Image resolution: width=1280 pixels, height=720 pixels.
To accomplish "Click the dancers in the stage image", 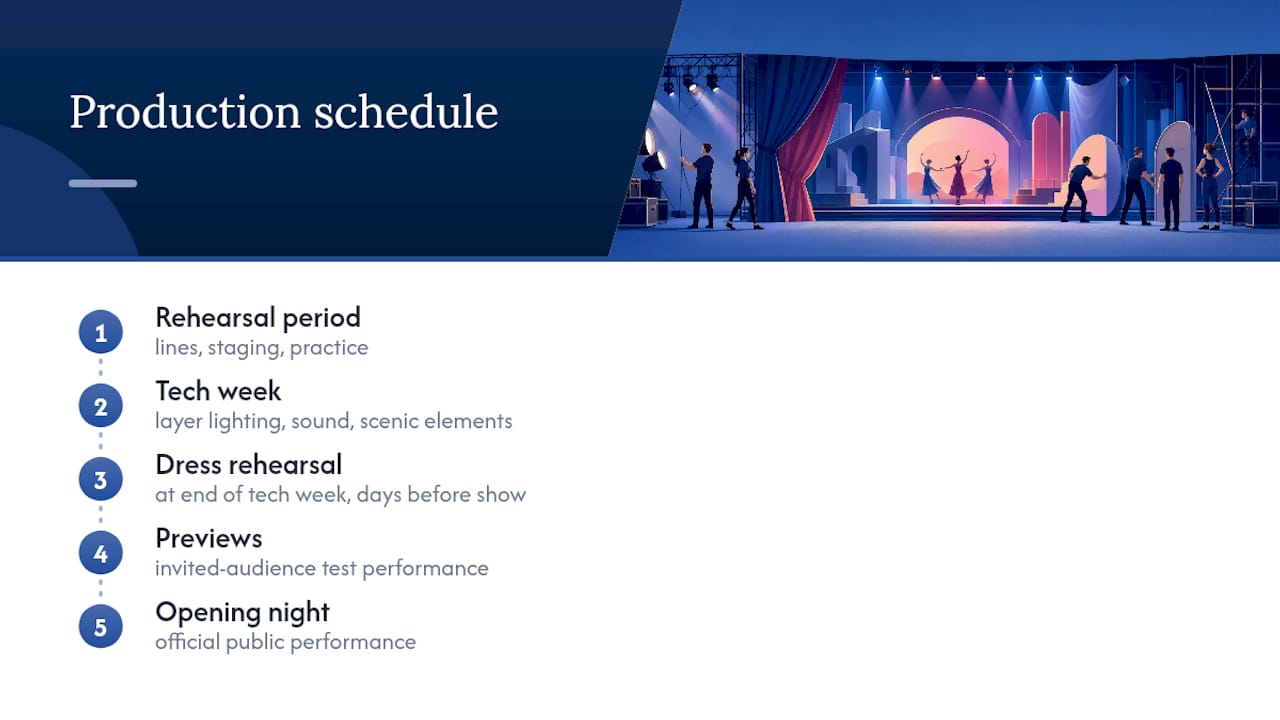I will pos(957,177).
